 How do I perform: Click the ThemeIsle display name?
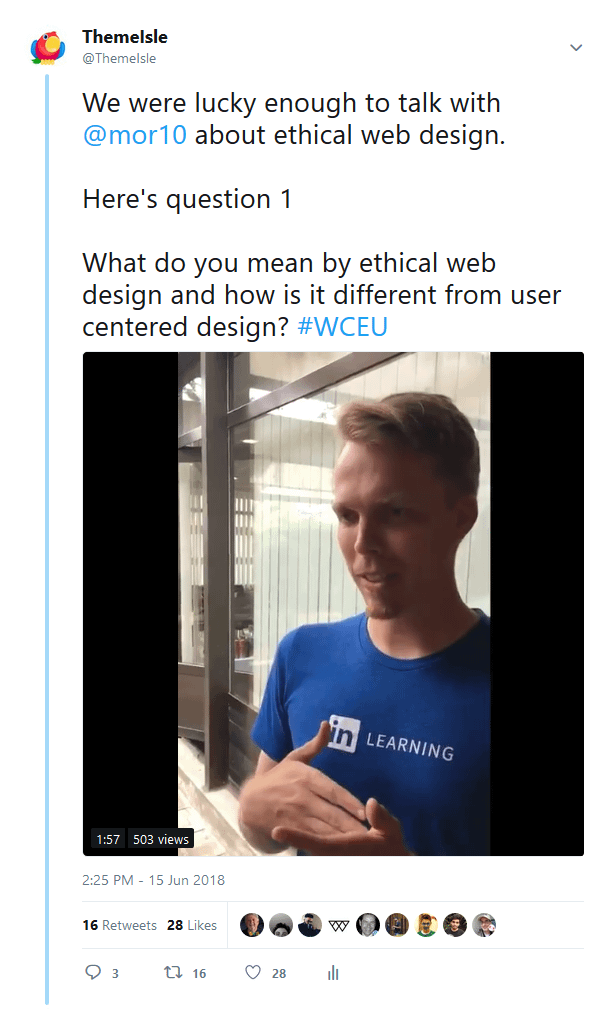click(125, 37)
